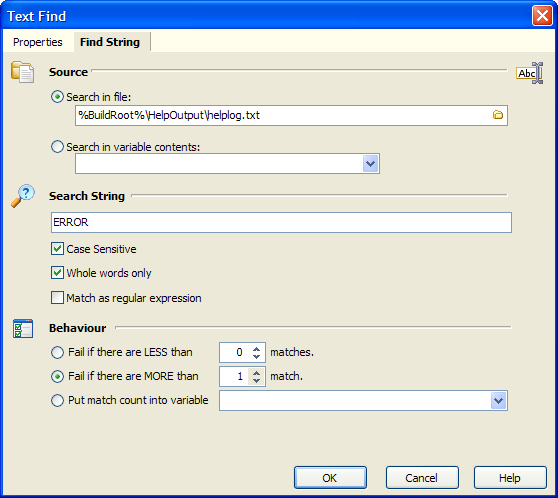Click the Behaviour checklist icon

(23, 328)
